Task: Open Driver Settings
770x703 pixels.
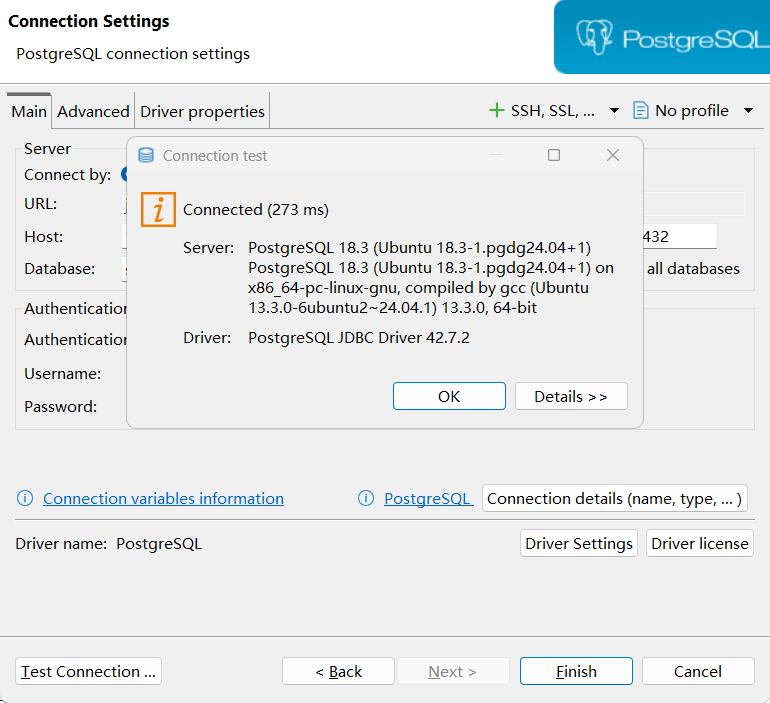Action: 579,543
